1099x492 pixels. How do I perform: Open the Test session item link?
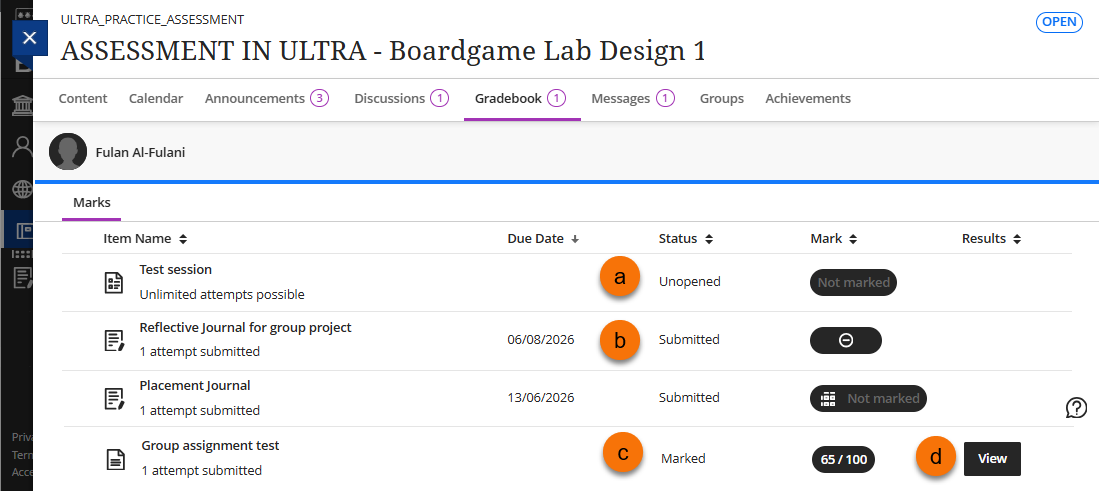(175, 270)
